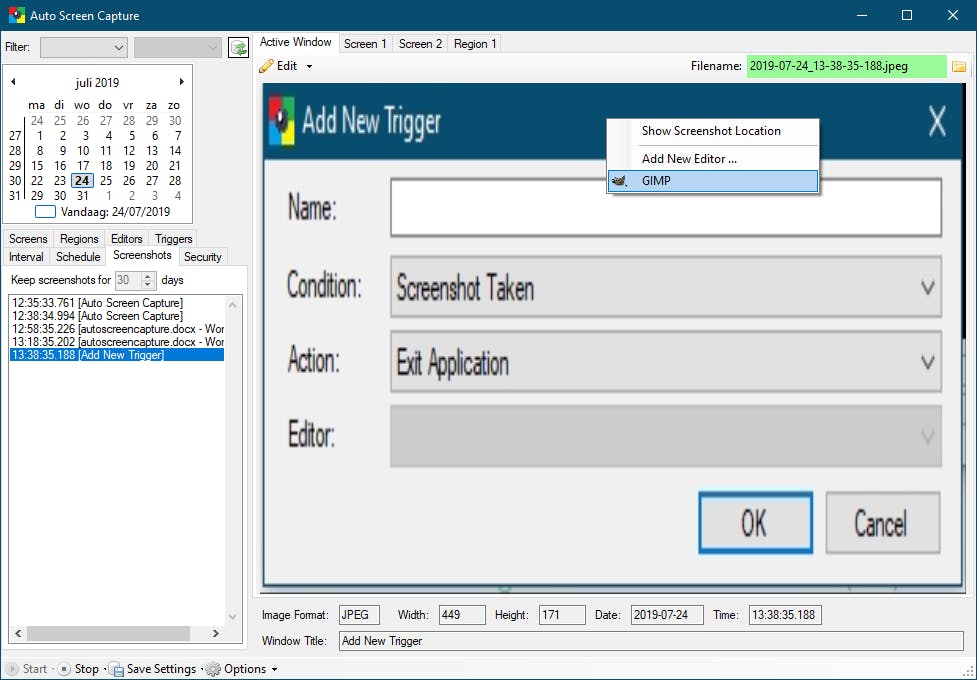Viewport: 977px width, 680px height.
Task: Click the Start button
Action: pos(27,669)
